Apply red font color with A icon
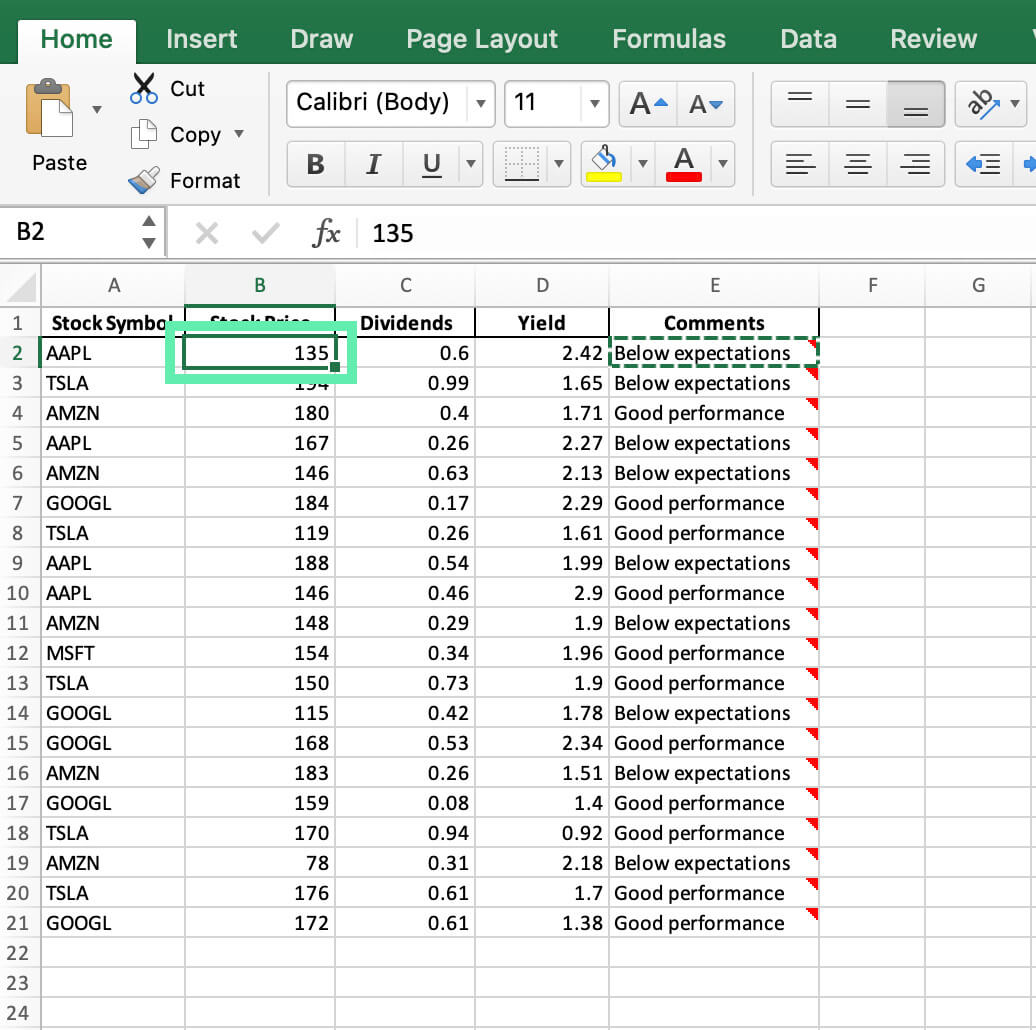The image size is (1036, 1030). click(x=683, y=164)
